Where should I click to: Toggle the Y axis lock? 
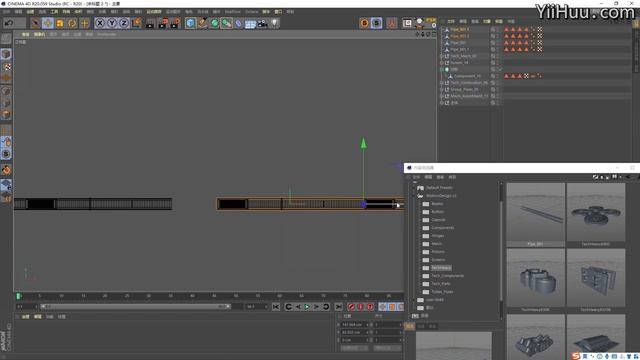click(x=112, y=23)
